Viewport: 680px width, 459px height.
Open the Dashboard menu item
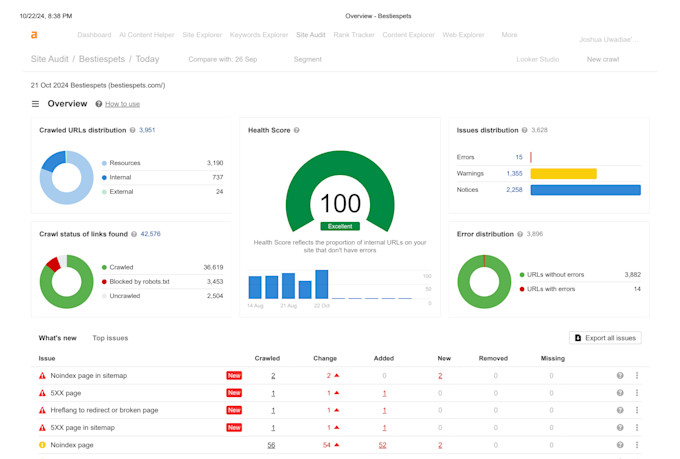pyautogui.click(x=94, y=35)
